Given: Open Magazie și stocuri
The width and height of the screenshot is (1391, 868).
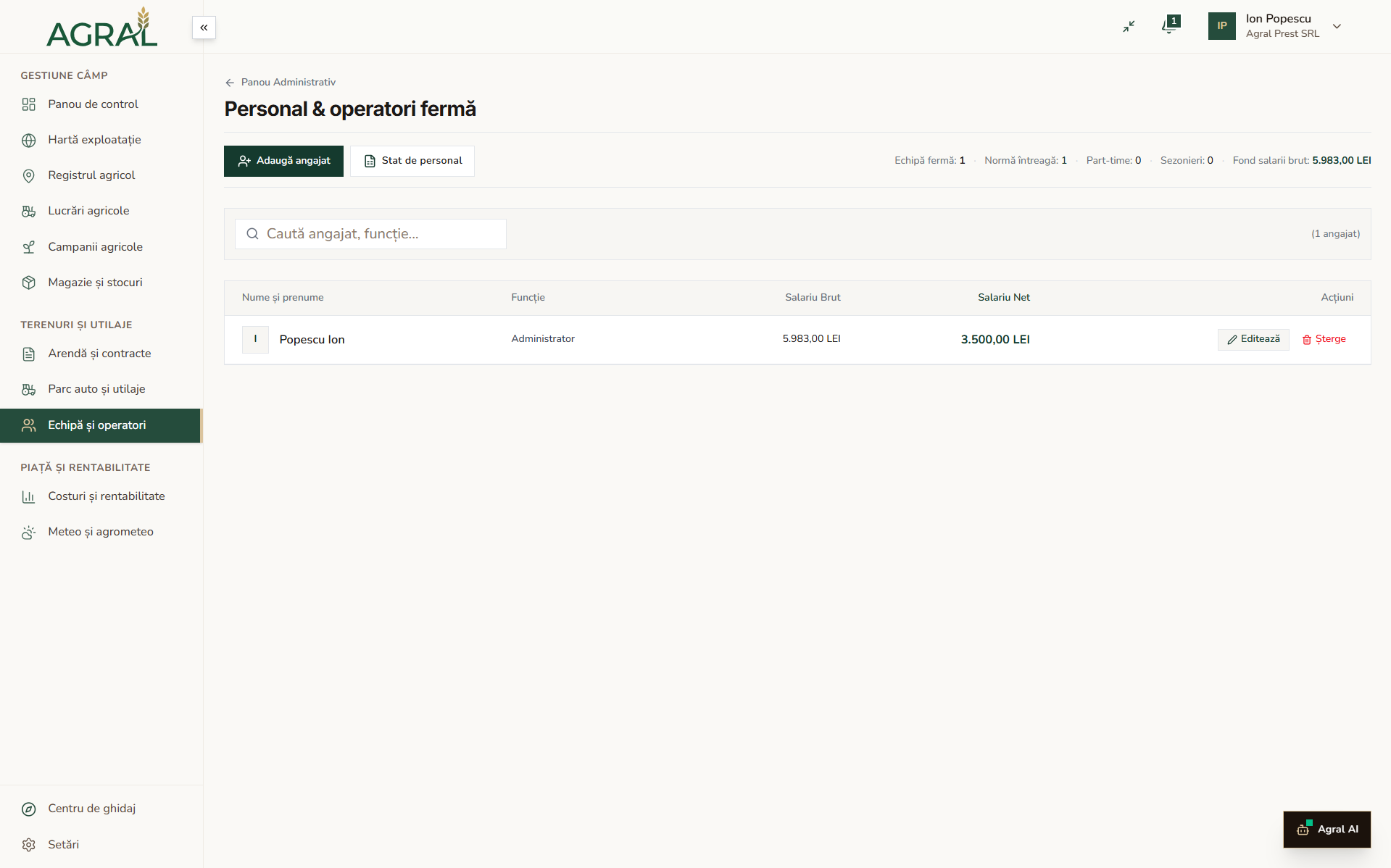Looking at the screenshot, I should click(101, 283).
